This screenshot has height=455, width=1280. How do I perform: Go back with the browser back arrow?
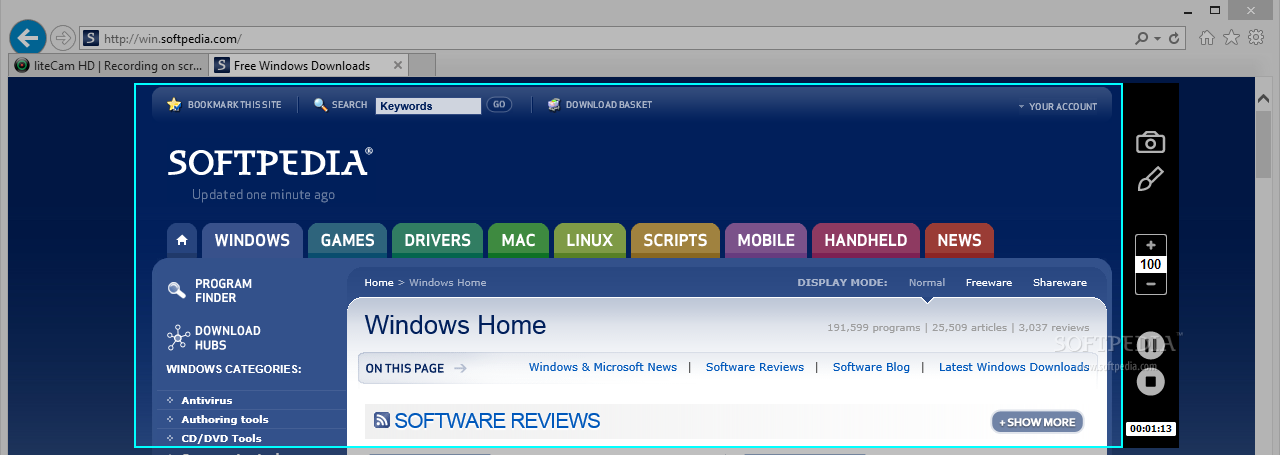point(27,38)
